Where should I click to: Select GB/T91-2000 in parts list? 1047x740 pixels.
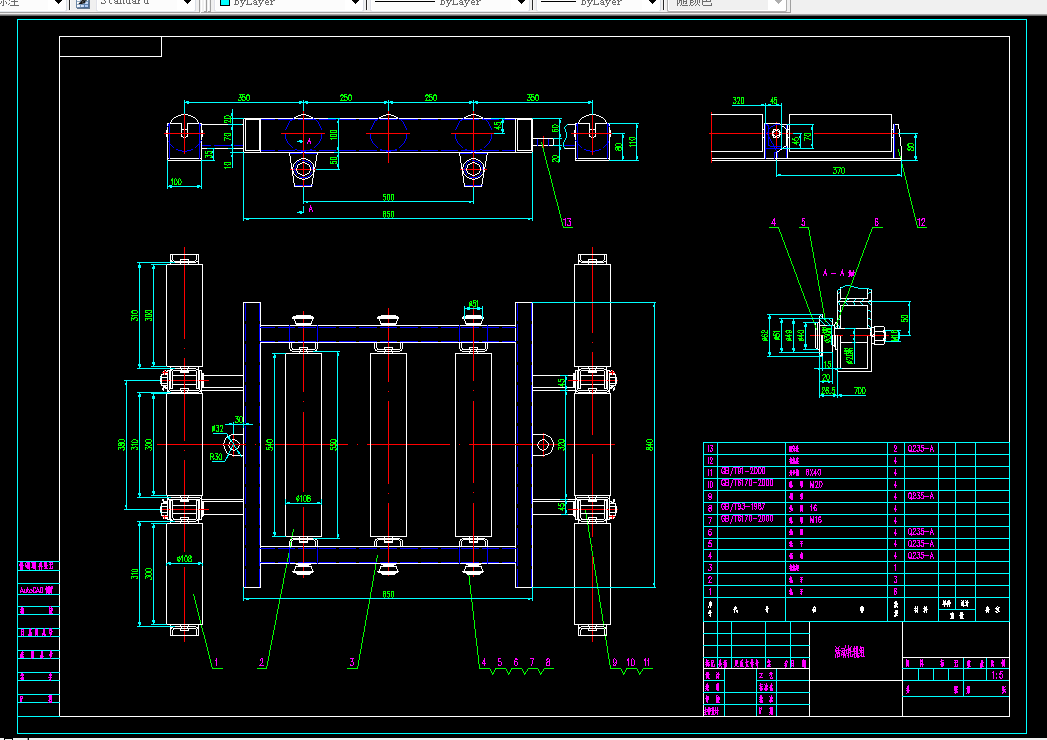coord(743,472)
